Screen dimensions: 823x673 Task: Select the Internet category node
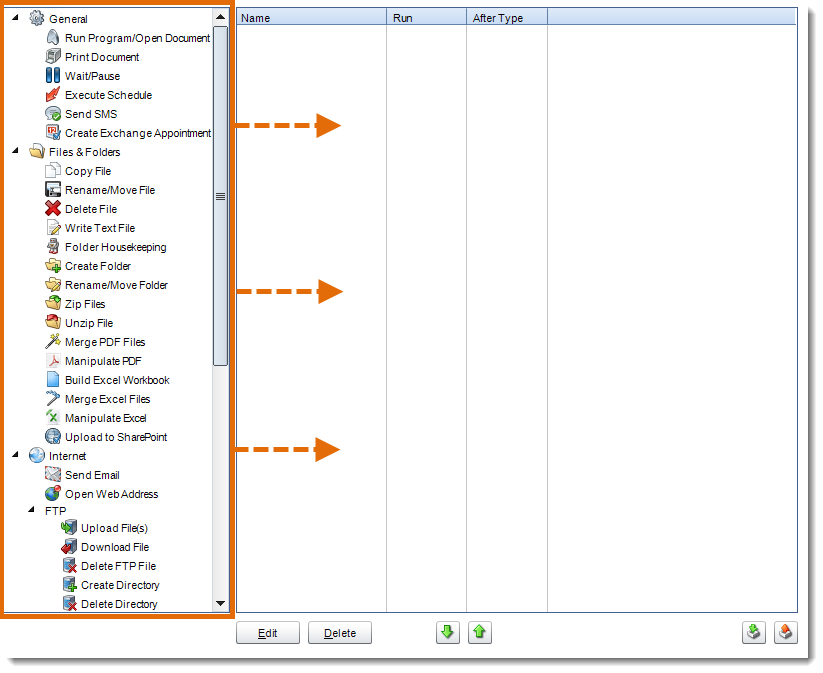click(67, 456)
